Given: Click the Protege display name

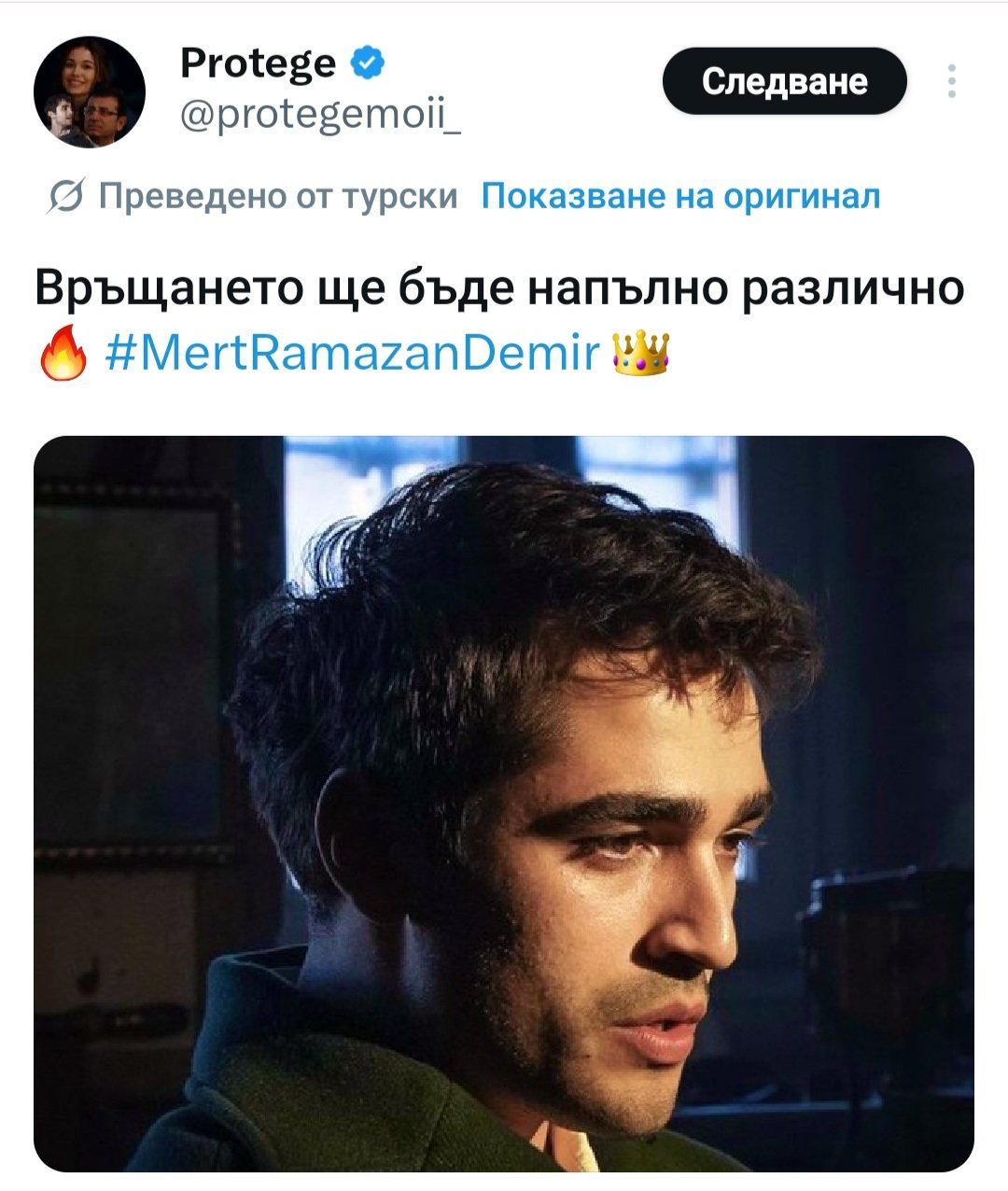Looking at the screenshot, I should 258,63.
